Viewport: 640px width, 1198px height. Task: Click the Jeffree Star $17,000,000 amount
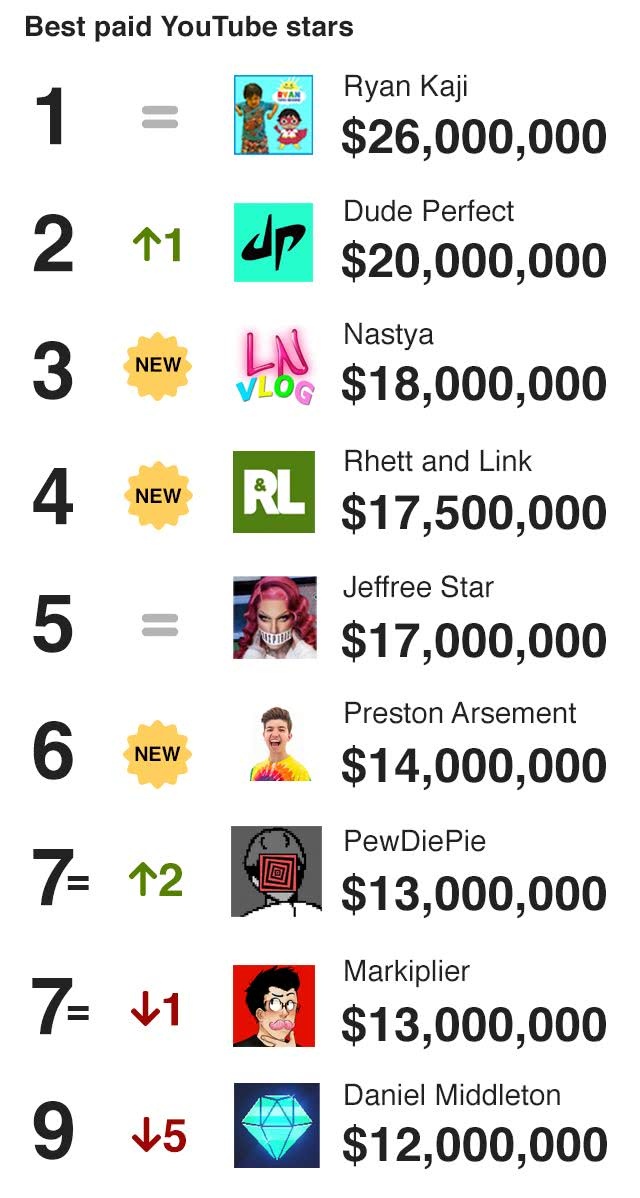click(473, 641)
